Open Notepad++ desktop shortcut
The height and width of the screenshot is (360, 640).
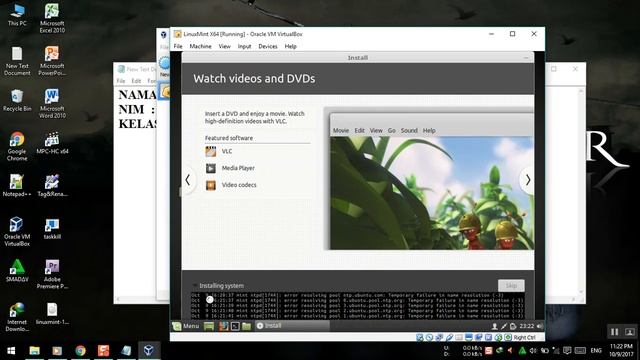(x=17, y=186)
